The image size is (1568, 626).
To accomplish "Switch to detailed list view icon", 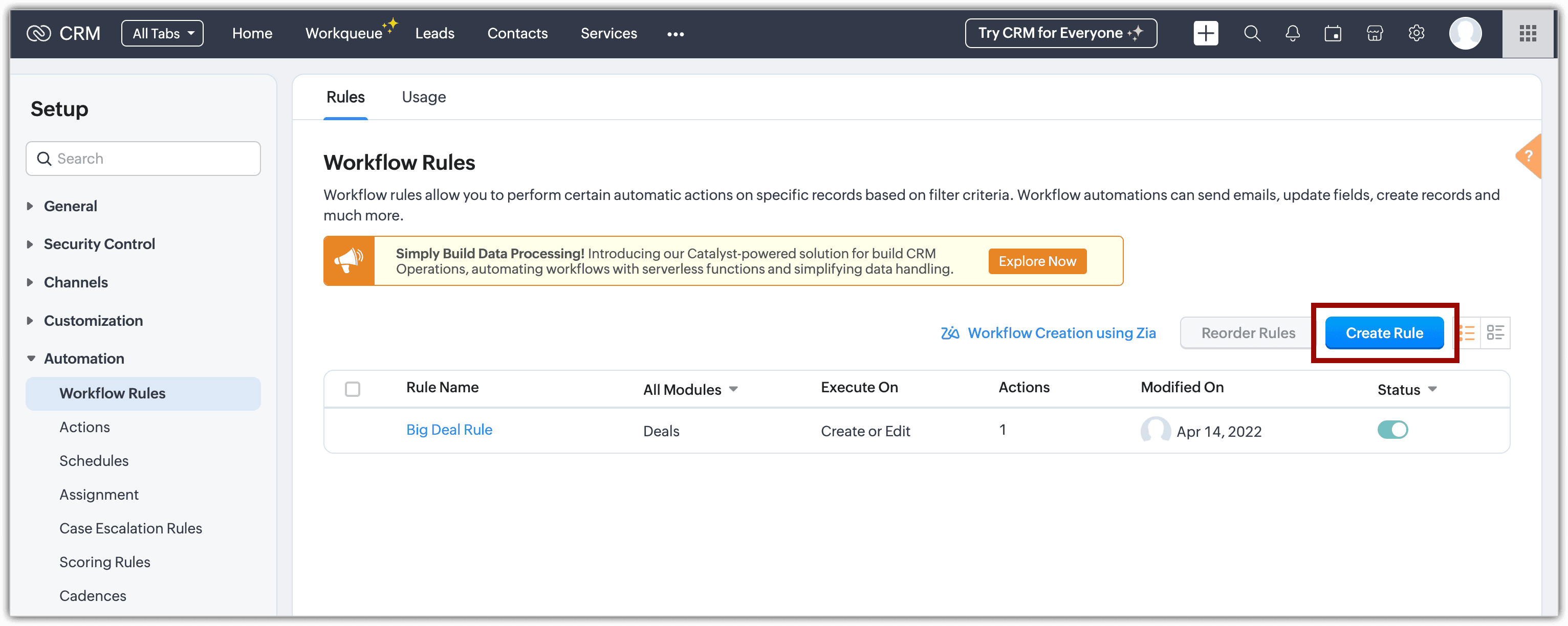I will [x=1495, y=333].
